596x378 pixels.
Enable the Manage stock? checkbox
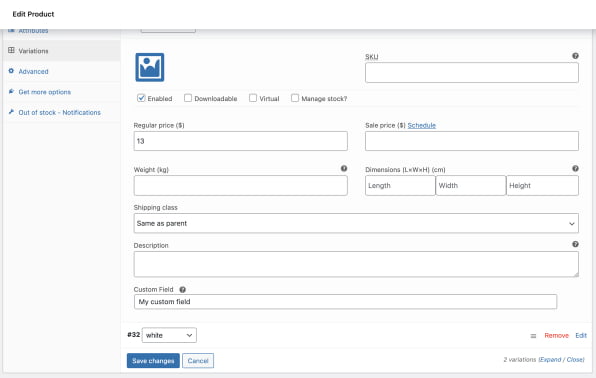295,98
